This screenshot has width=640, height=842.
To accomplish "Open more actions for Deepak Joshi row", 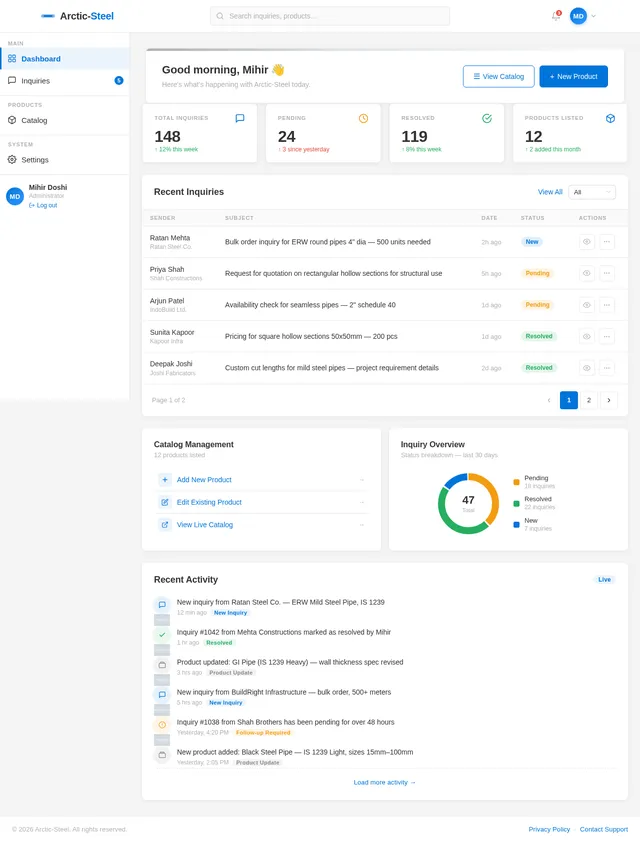I will (x=607, y=368).
